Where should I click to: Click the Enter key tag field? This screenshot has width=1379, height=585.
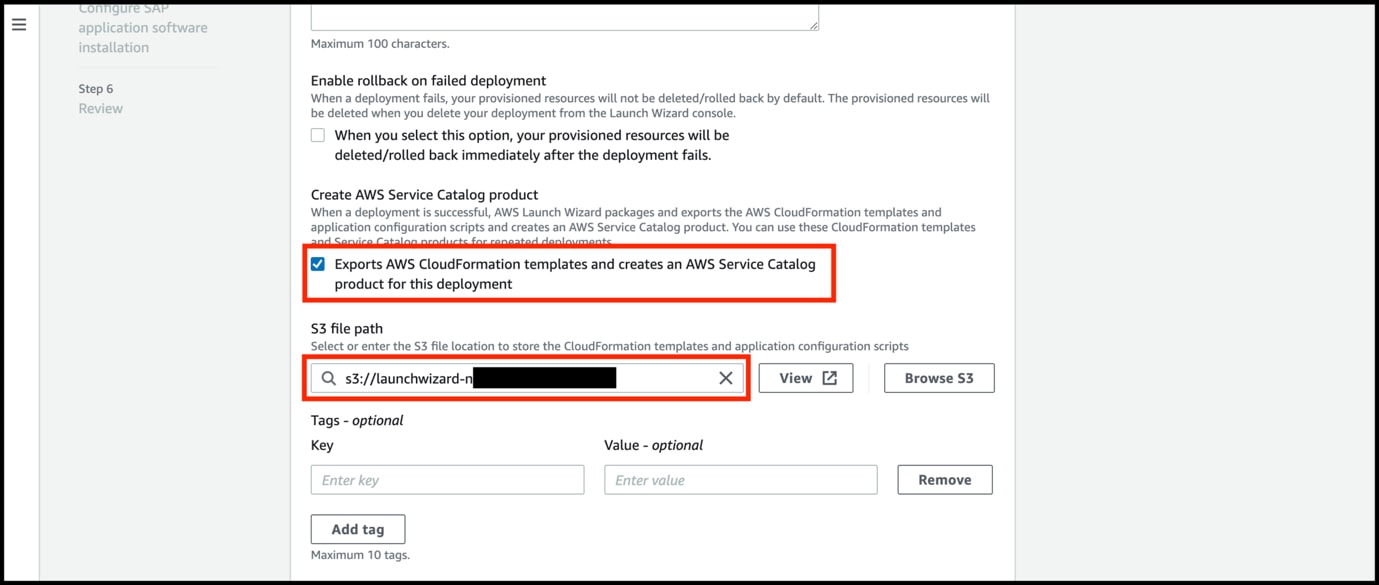[x=446, y=479]
